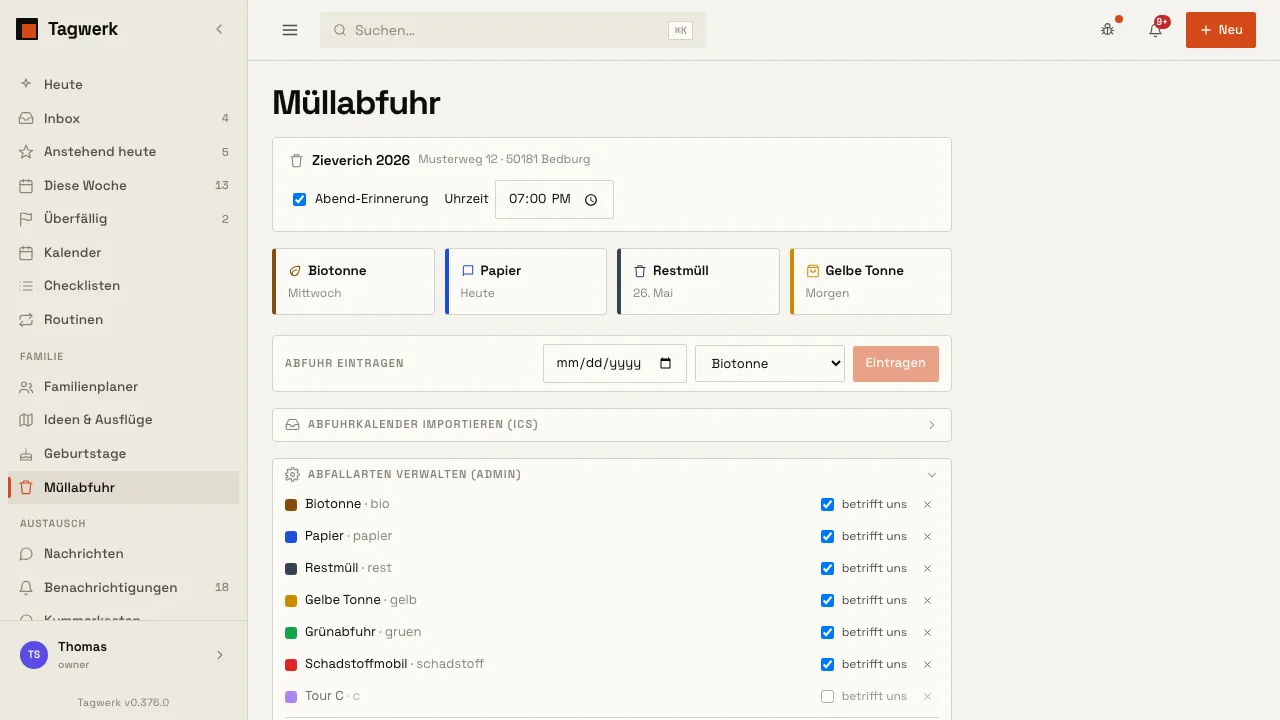This screenshot has width=1280, height=720.
Task: Remove Schadstoffmobil with its x icon
Action: (927, 664)
